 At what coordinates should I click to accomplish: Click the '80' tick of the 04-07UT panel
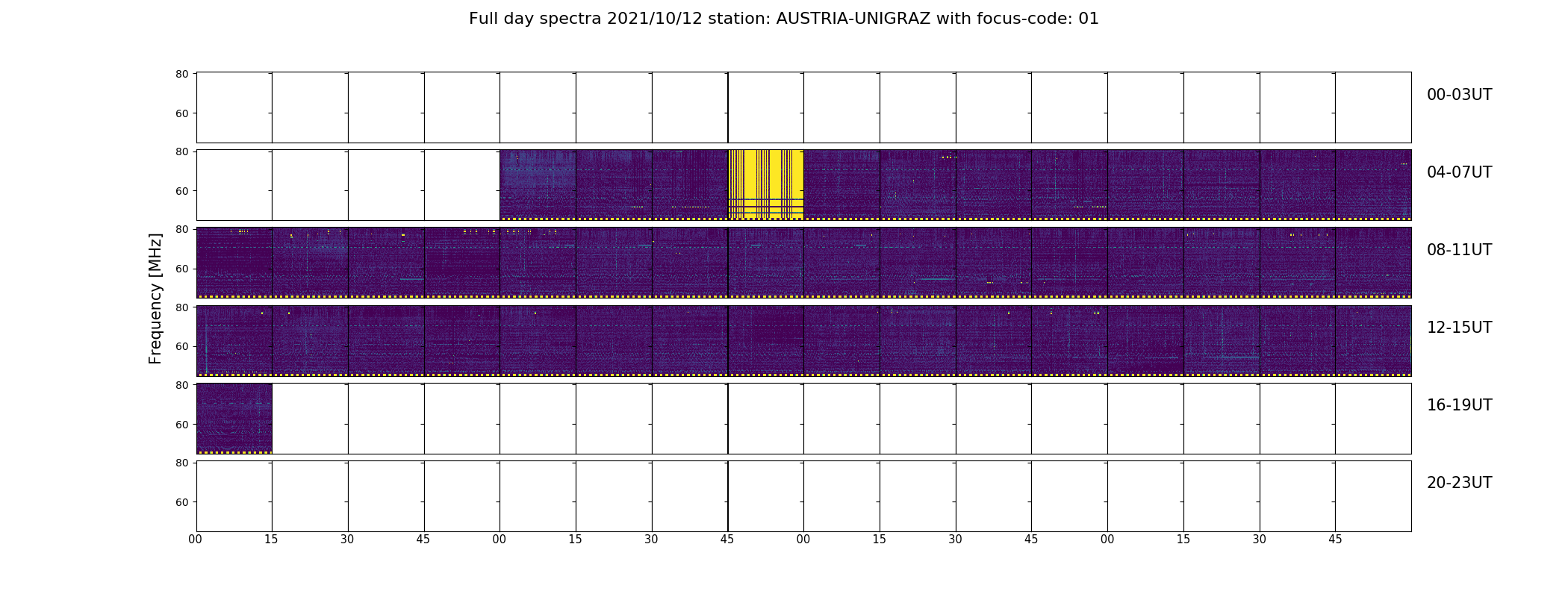[x=181, y=151]
